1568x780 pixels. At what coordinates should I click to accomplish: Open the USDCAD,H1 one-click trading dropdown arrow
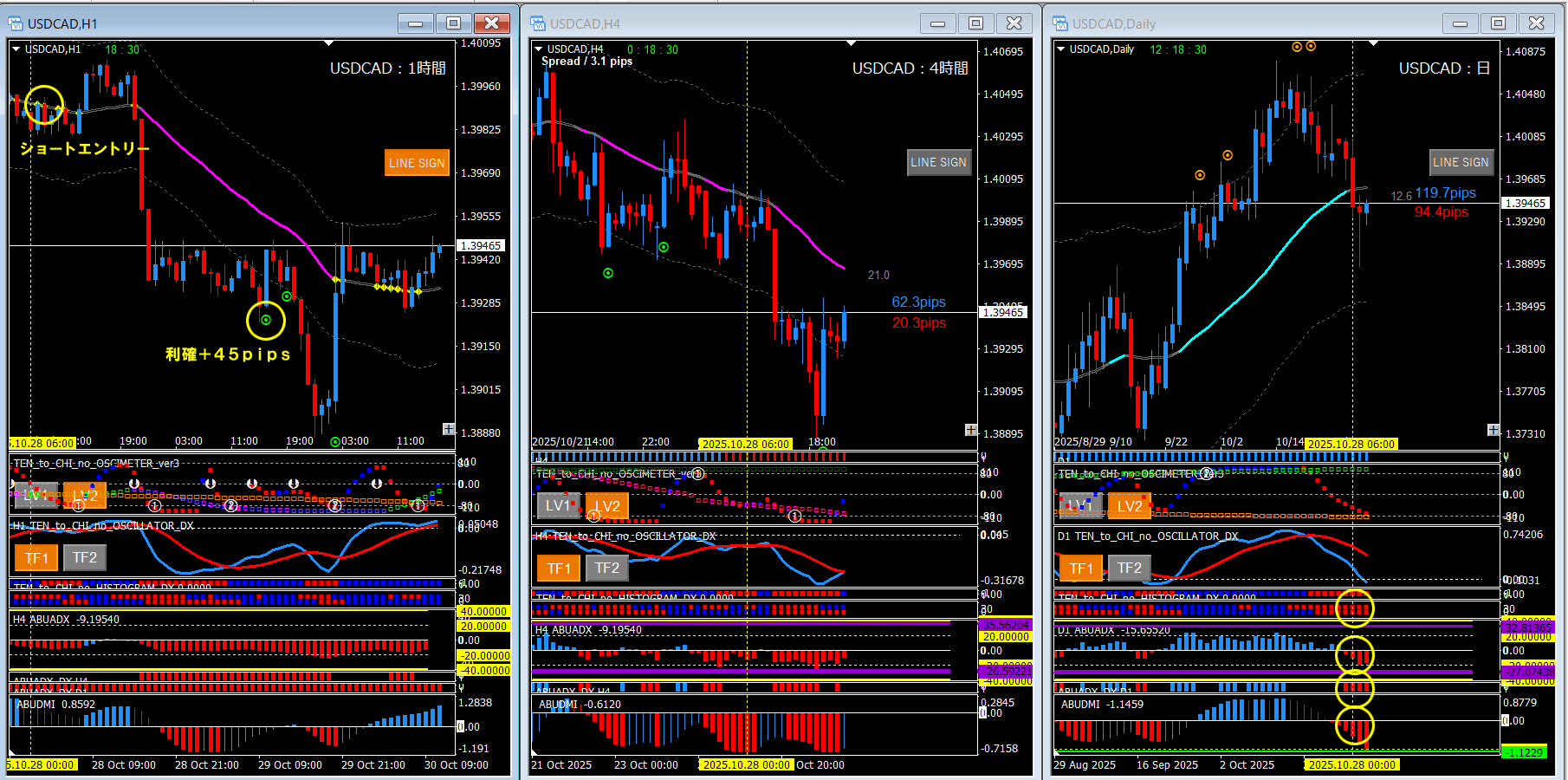click(16, 49)
